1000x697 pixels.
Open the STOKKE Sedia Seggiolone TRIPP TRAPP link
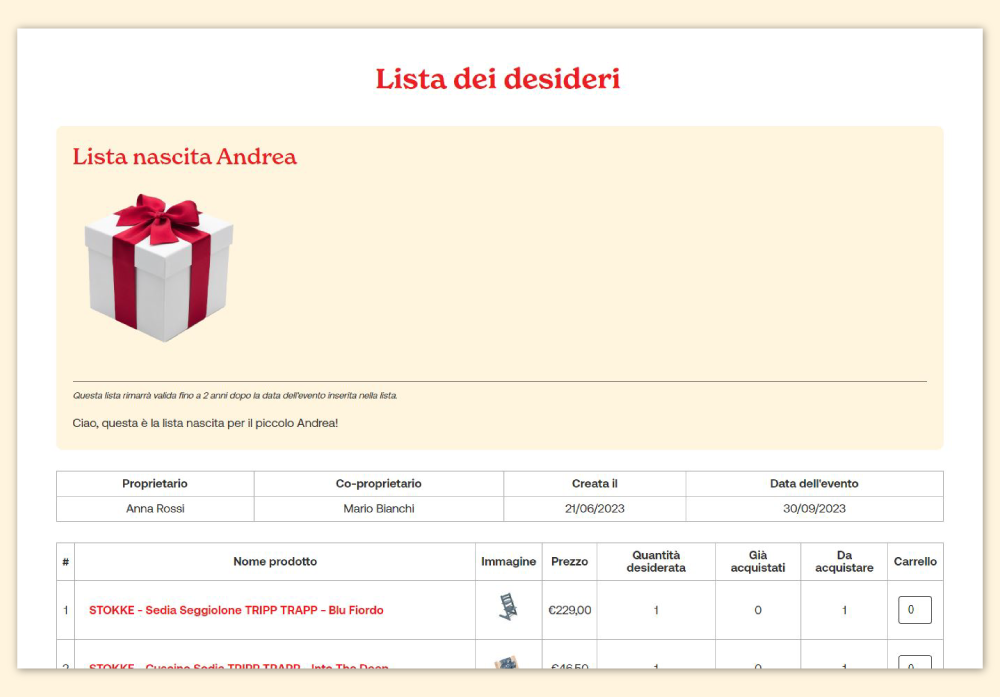click(236, 610)
